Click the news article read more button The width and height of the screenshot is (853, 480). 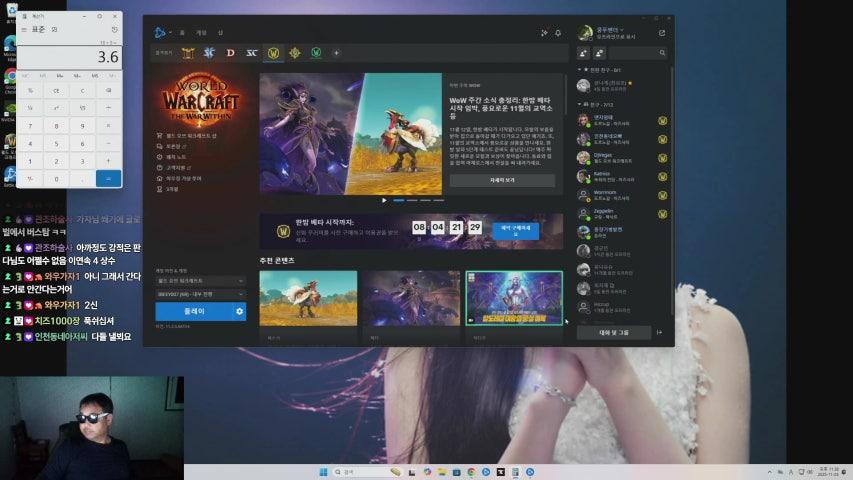pyautogui.click(x=501, y=181)
